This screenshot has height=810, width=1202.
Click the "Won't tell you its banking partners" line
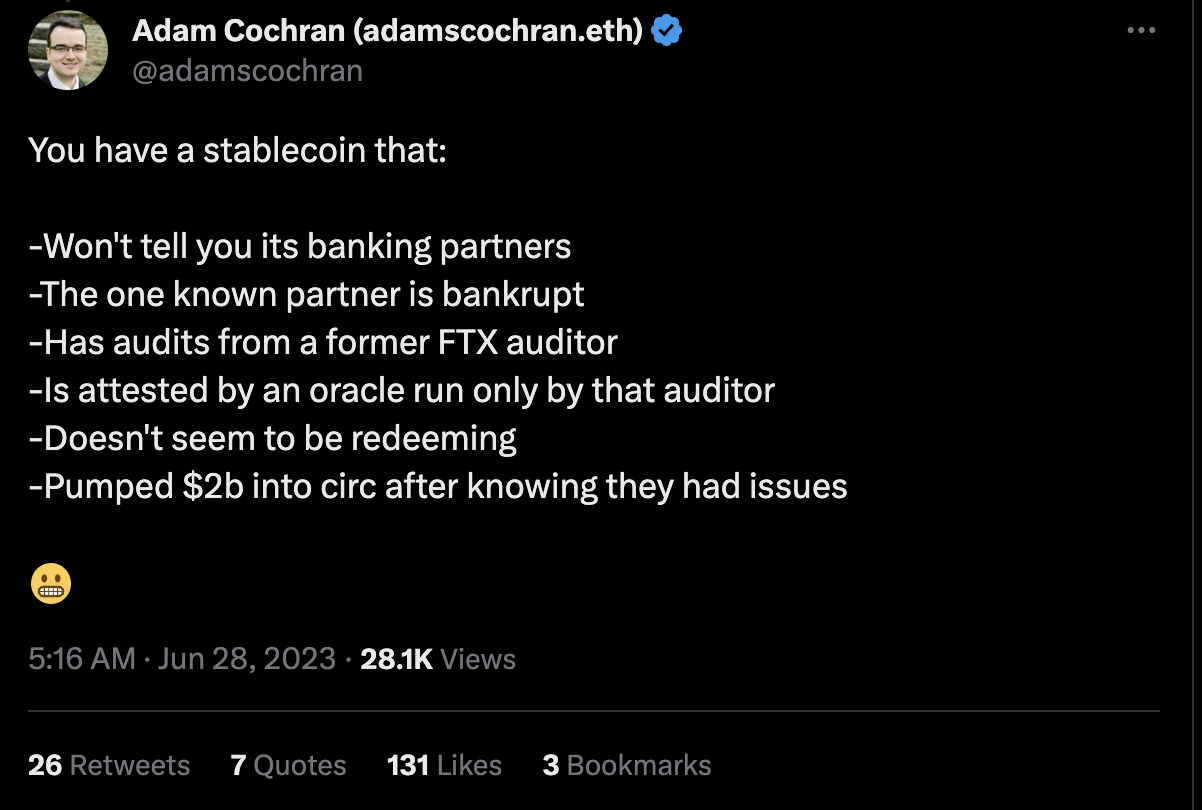pyautogui.click(x=300, y=247)
